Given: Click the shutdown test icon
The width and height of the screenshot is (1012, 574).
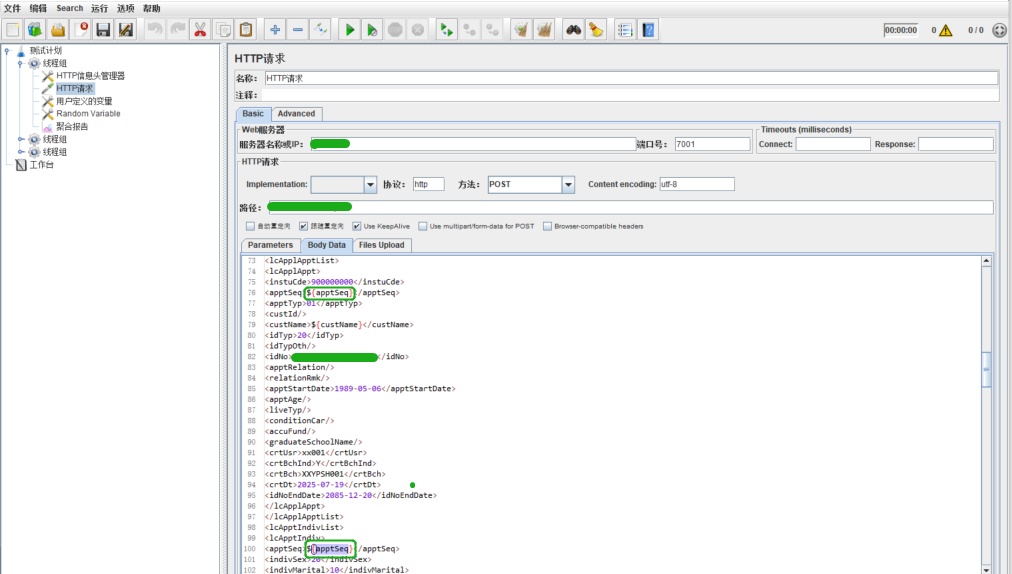Looking at the screenshot, I should pyautogui.click(x=418, y=30).
